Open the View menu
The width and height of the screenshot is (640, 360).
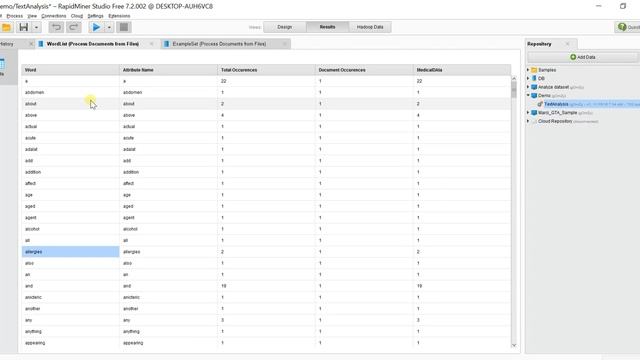[x=32, y=16]
